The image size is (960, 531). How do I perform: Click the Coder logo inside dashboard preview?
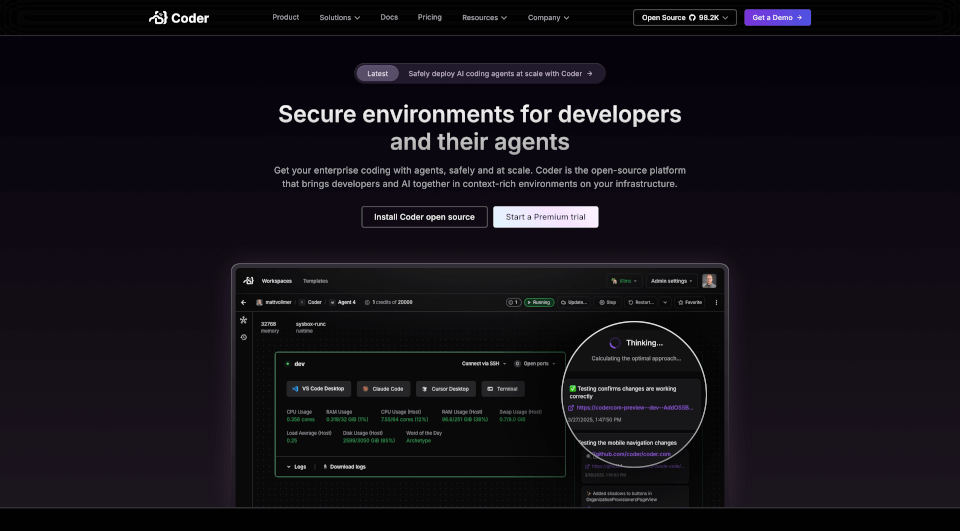[x=248, y=281]
